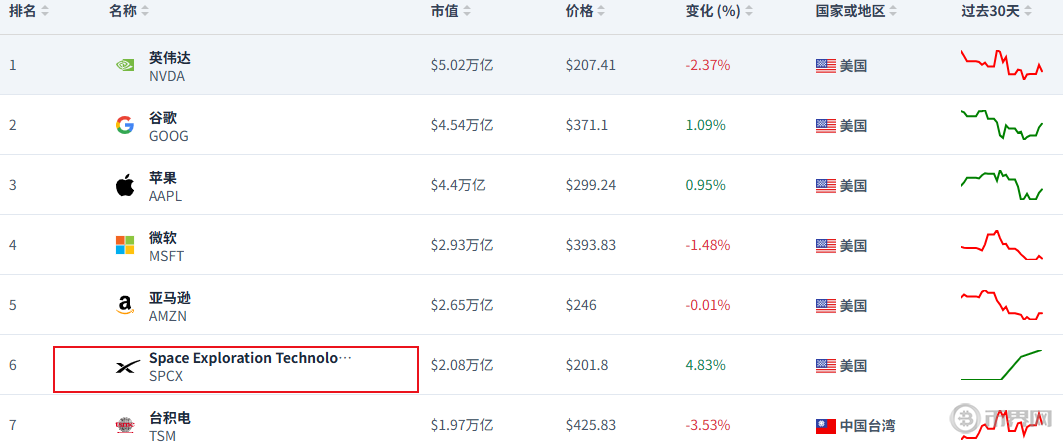
Task: Open the 英伟达 company link
Action: point(169,58)
